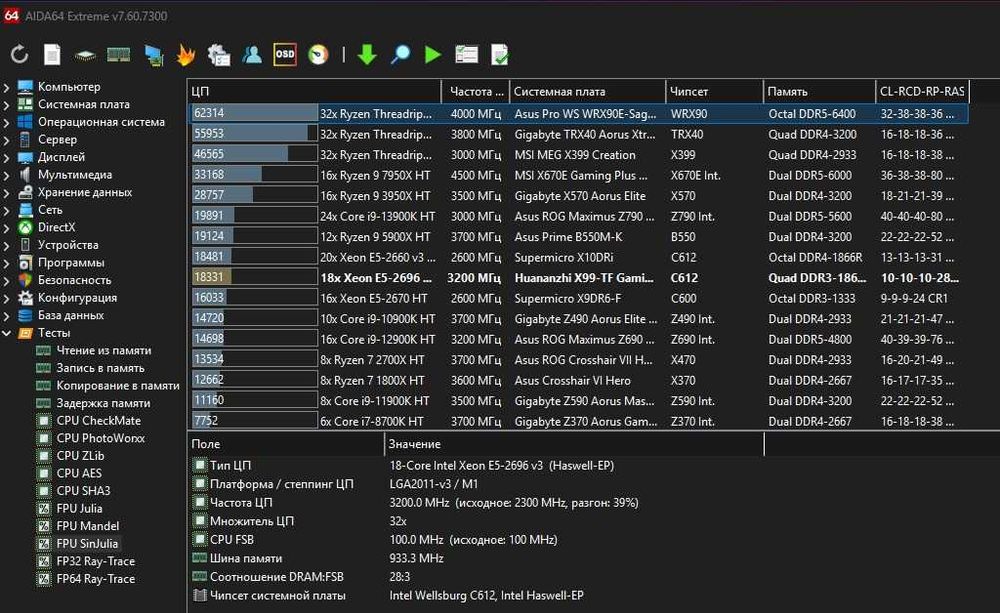Screen dimensions: 1000x613
Task: Select Конфигурация in the sidebar
Action: (x=77, y=297)
